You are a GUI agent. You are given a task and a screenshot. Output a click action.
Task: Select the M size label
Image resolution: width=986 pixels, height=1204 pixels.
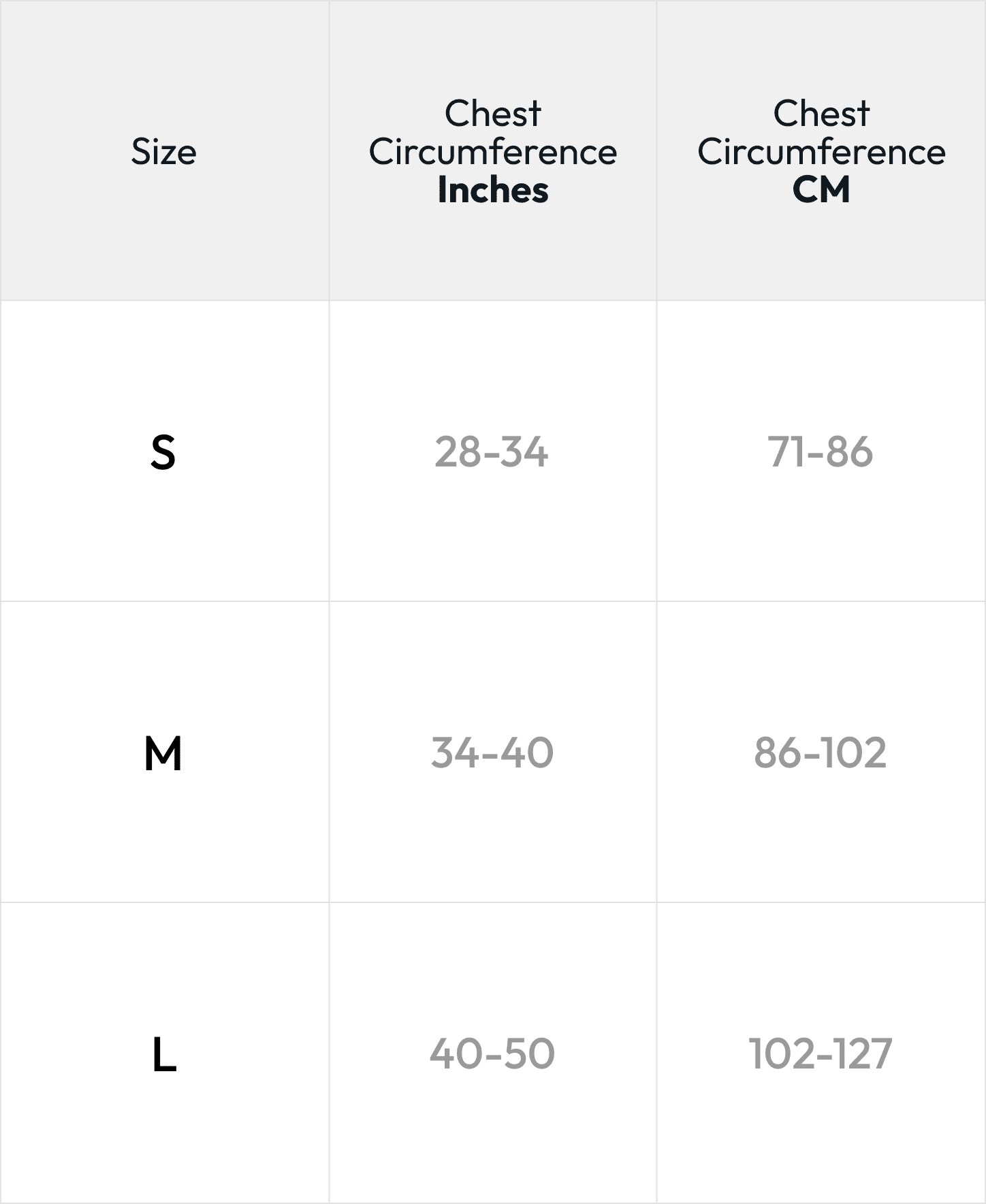(x=163, y=753)
